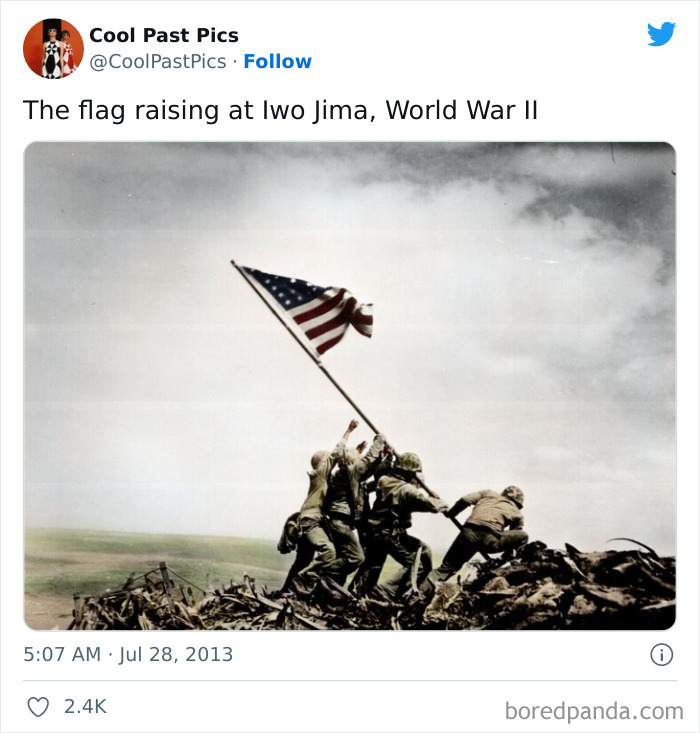700x733 pixels.
Task: Click the Jul 28, 2013 date
Action: [176, 654]
